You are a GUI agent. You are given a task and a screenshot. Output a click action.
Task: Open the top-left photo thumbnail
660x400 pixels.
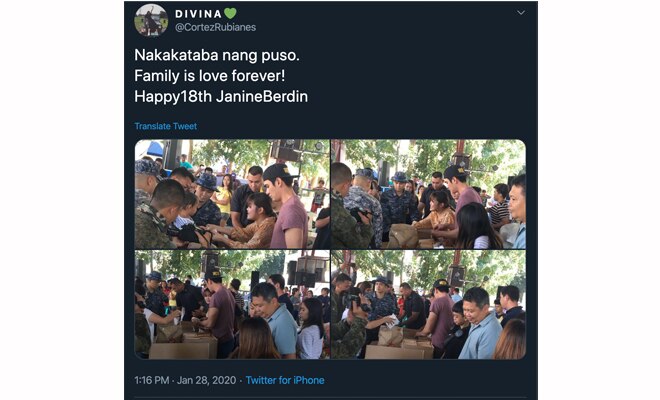point(232,194)
